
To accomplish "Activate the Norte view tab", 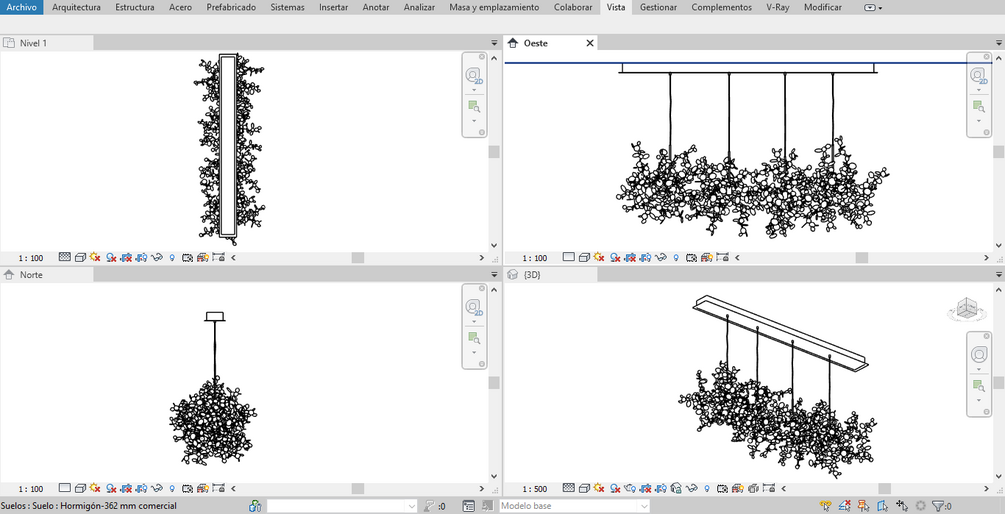I will (x=47, y=274).
